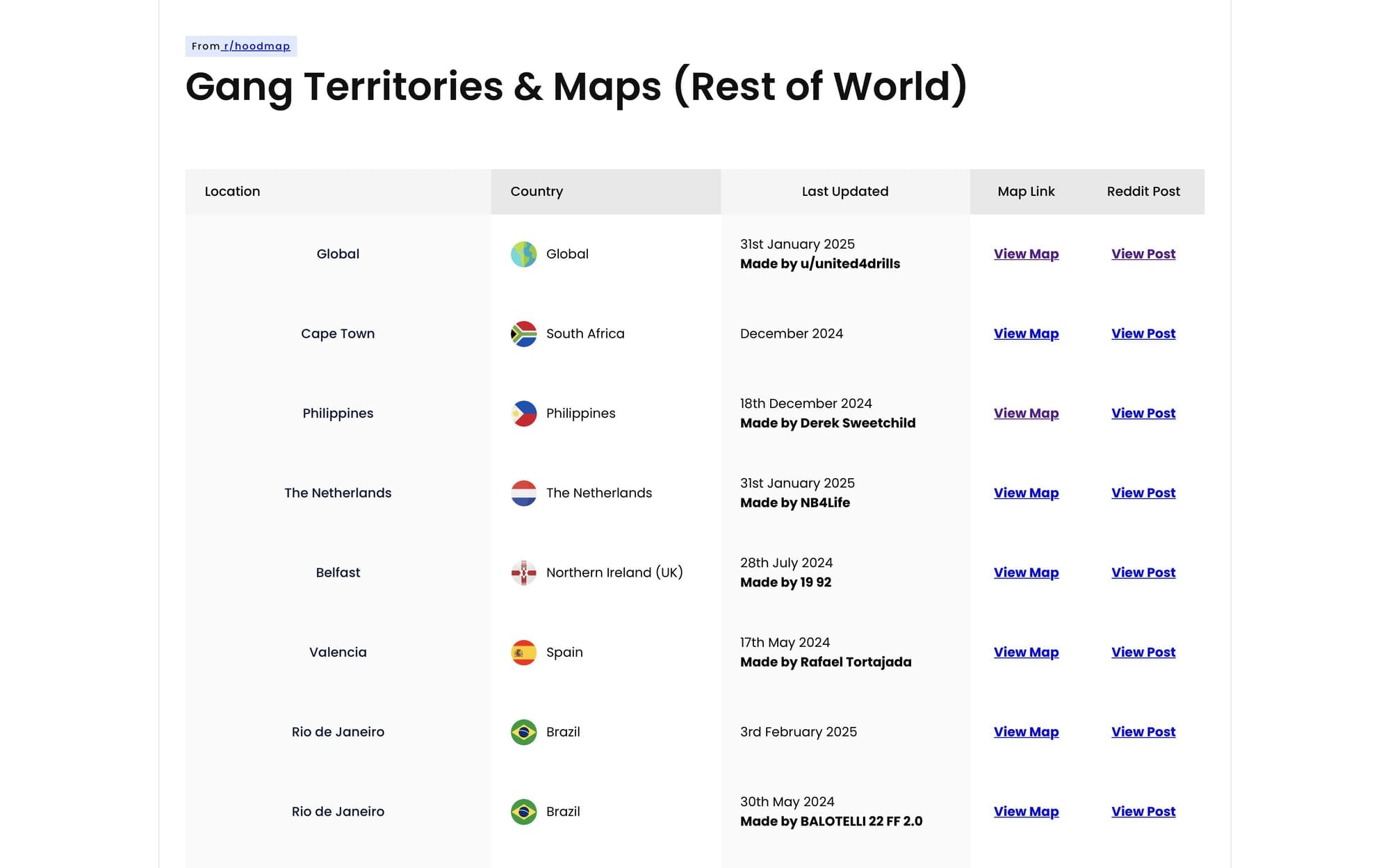Click 'South Africa' country text
Image resolution: width=1390 pixels, height=868 pixels.
(585, 334)
